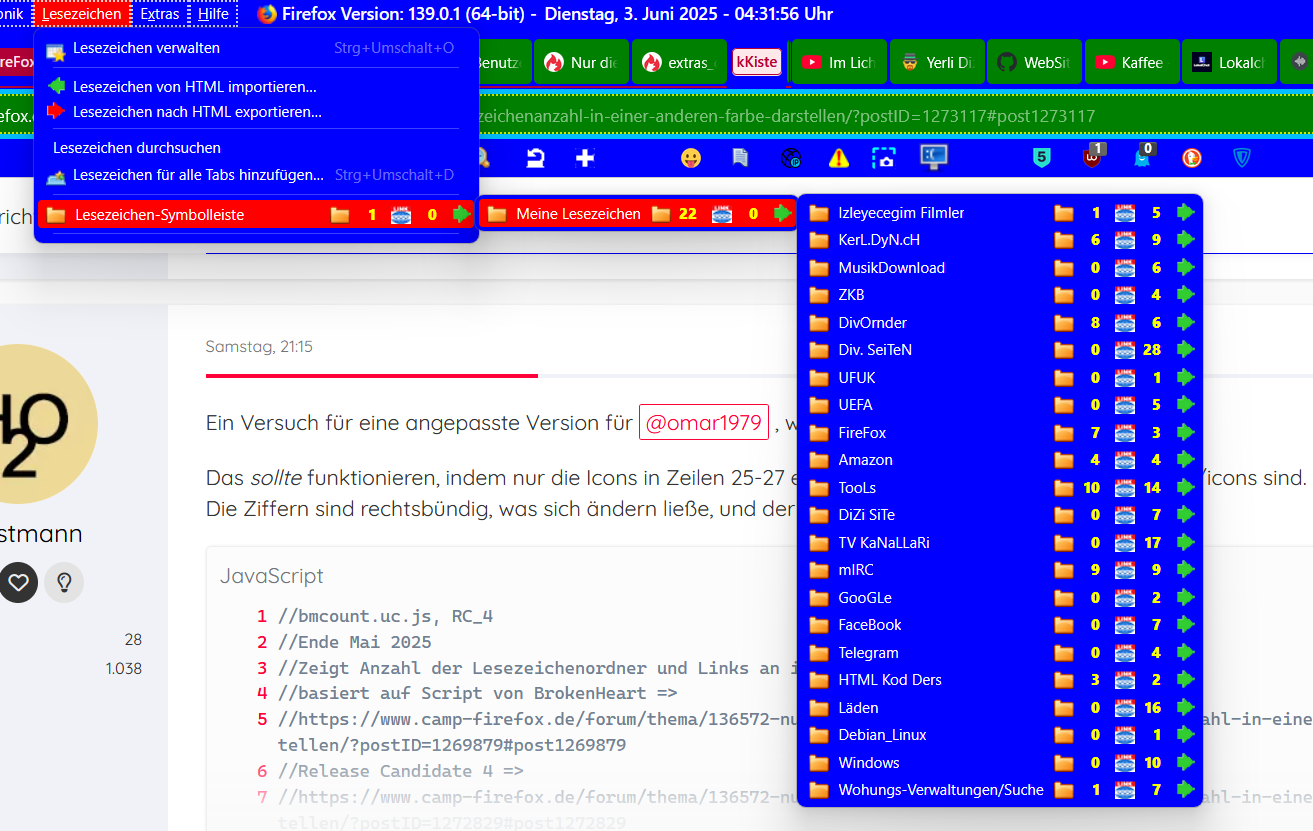Screen dimensions: 1313x831
Task: Click the blue shield VPN extension icon
Action: (1242, 157)
